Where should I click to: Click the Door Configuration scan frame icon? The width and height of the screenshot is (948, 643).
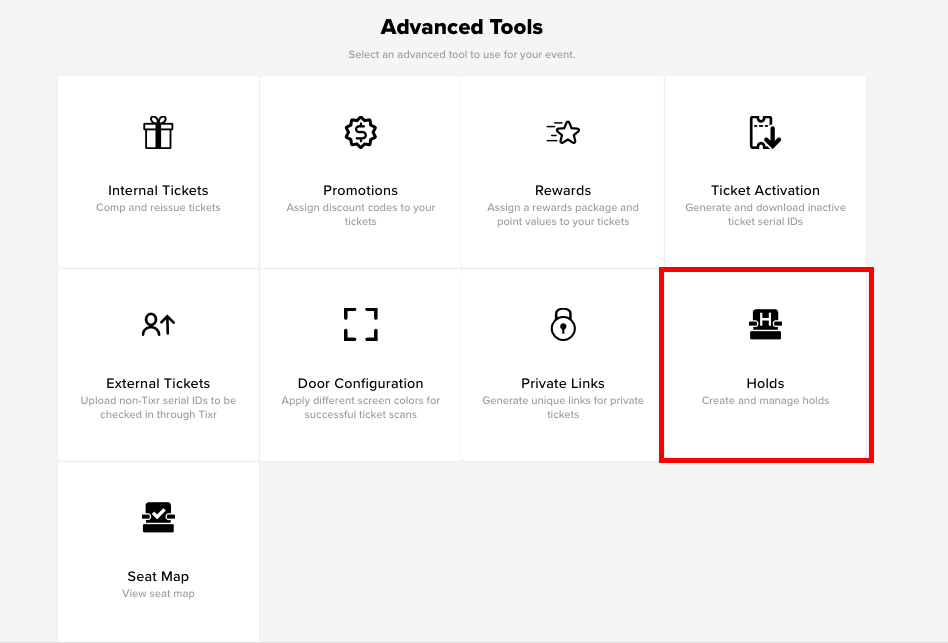[x=360, y=325]
